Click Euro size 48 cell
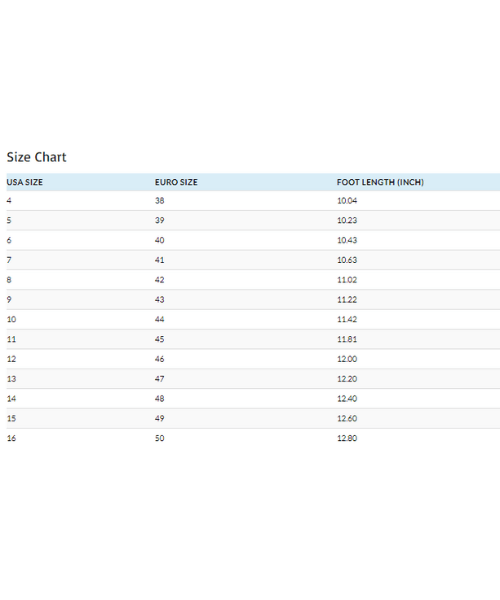500x600 pixels. point(160,399)
